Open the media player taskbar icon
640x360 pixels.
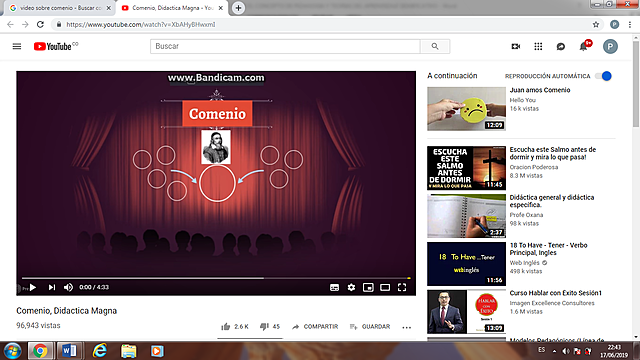click(x=157, y=351)
